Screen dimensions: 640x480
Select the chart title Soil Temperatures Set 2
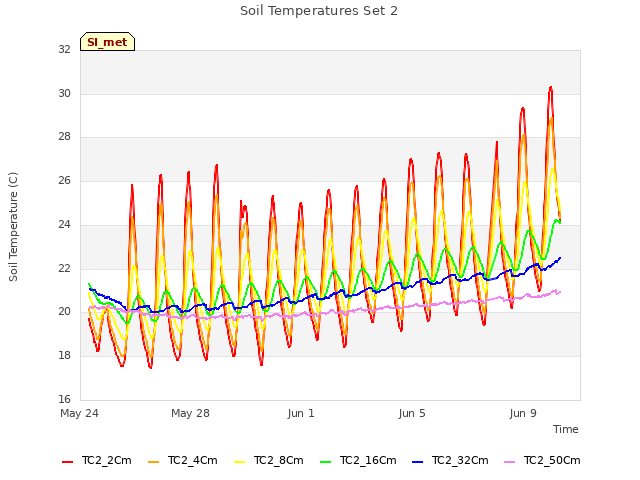(319, 11)
